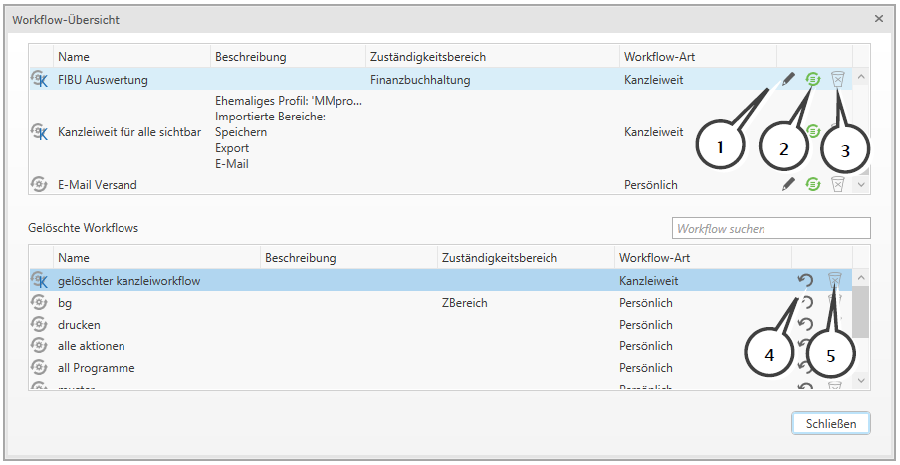Restore the drucken workflow via undo arrow
Screen dimensions: 900x465
coord(804,325)
